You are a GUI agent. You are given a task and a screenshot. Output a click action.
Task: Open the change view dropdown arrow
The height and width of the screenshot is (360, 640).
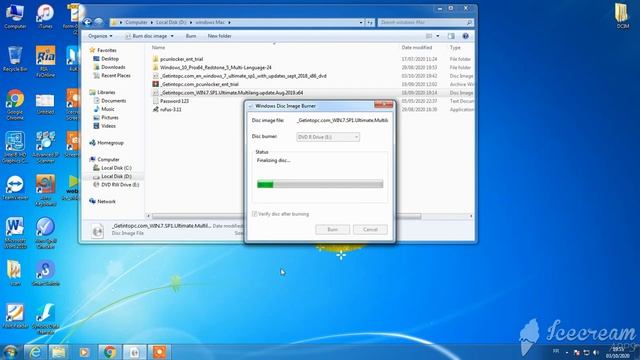point(438,36)
